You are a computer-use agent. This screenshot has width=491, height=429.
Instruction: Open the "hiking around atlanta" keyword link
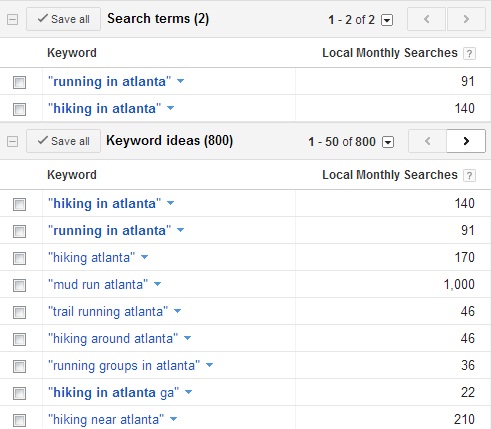[113, 339]
